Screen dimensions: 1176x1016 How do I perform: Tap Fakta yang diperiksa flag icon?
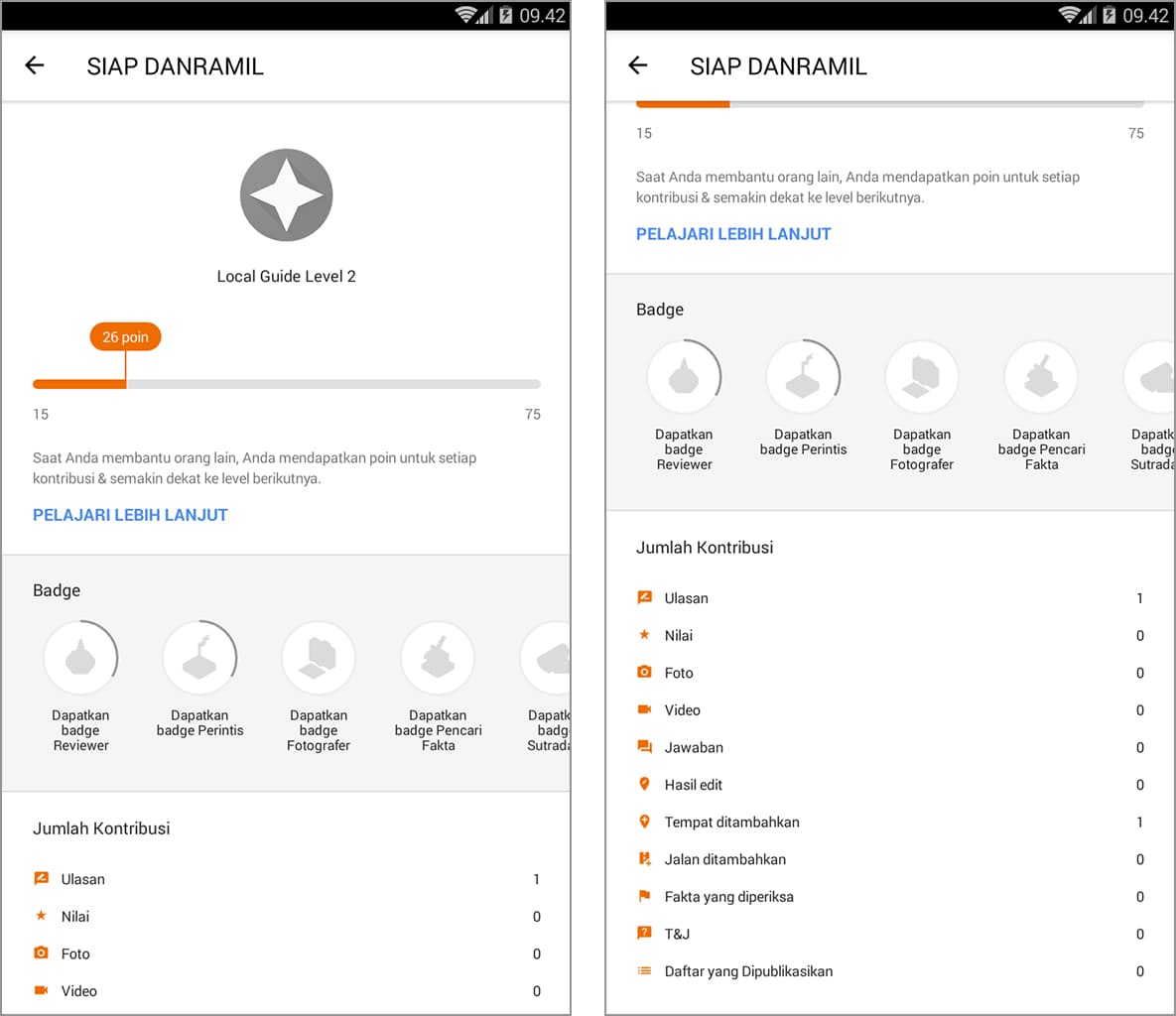(x=644, y=896)
